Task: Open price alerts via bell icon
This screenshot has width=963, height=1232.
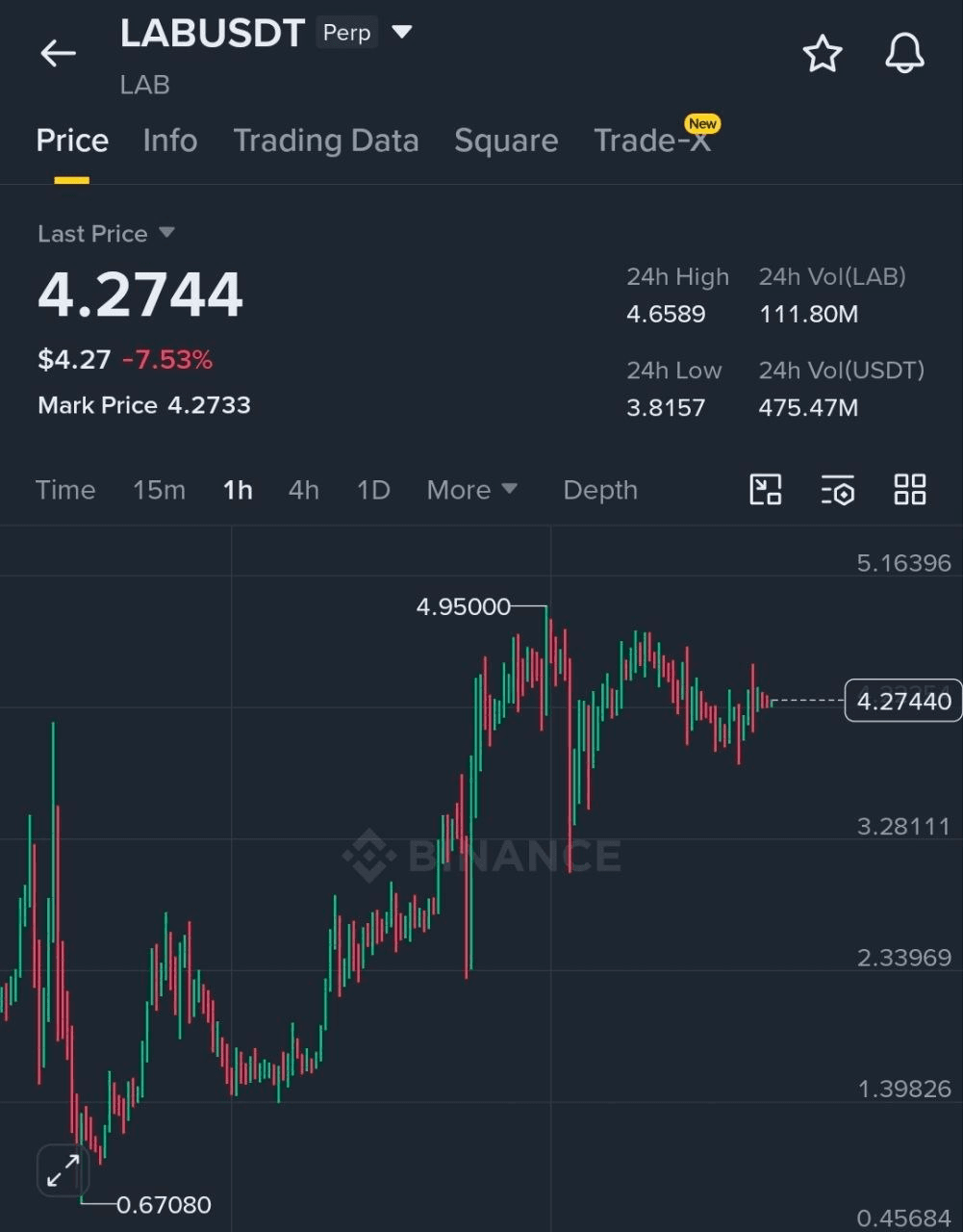Action: [904, 53]
